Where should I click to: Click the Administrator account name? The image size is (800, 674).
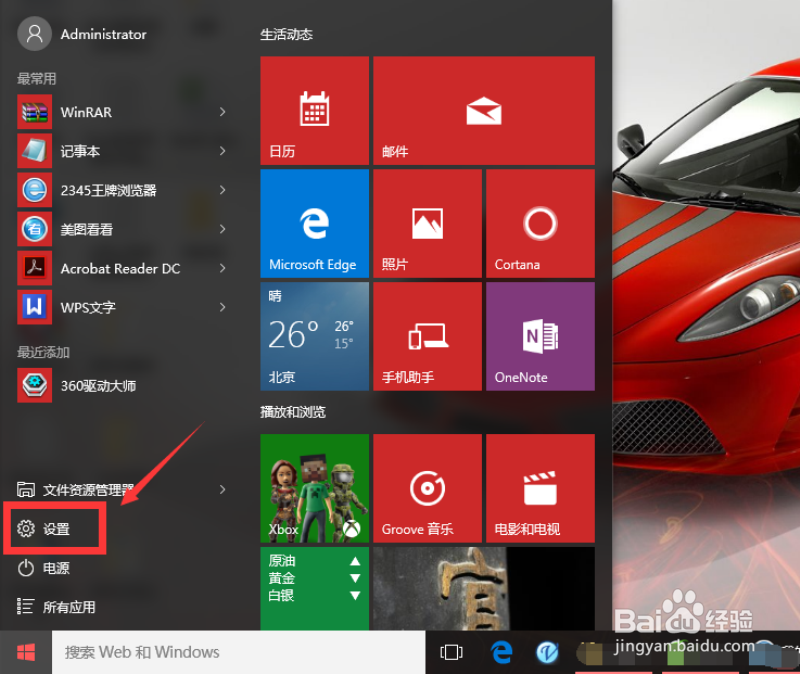coord(104,34)
